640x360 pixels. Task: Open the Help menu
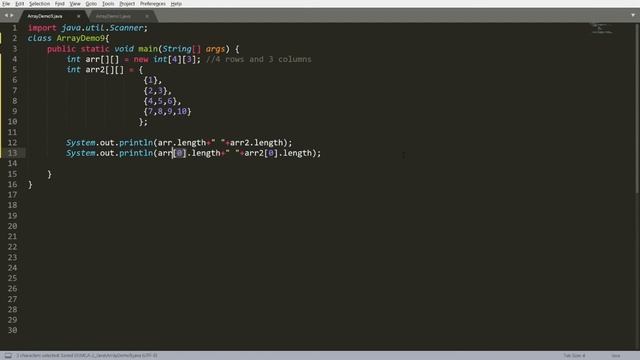click(x=176, y=4)
